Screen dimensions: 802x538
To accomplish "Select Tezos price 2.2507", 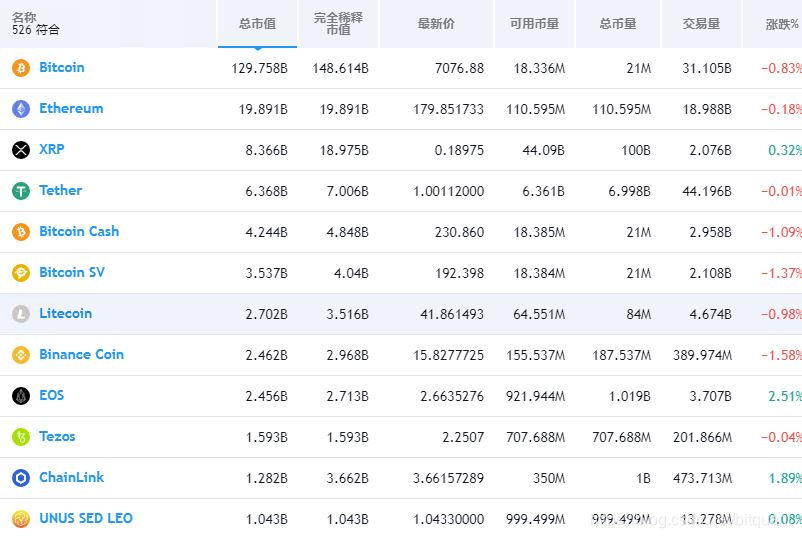I will (463, 437).
